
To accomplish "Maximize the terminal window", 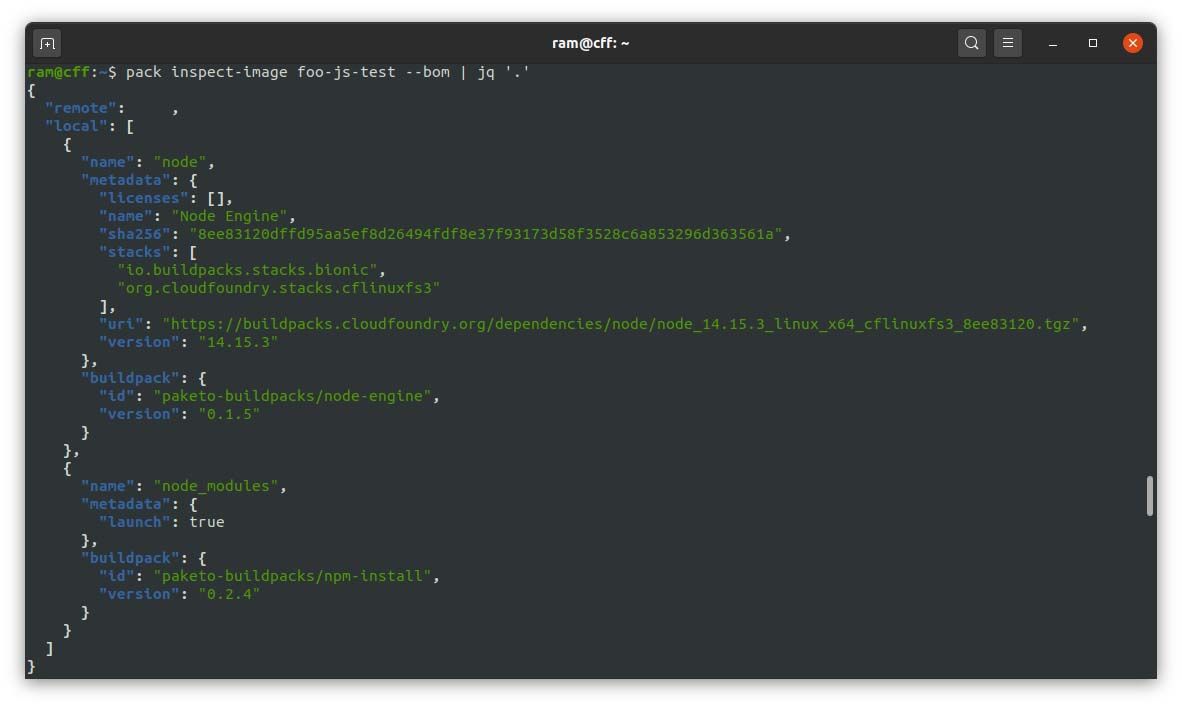I will click(x=1093, y=43).
